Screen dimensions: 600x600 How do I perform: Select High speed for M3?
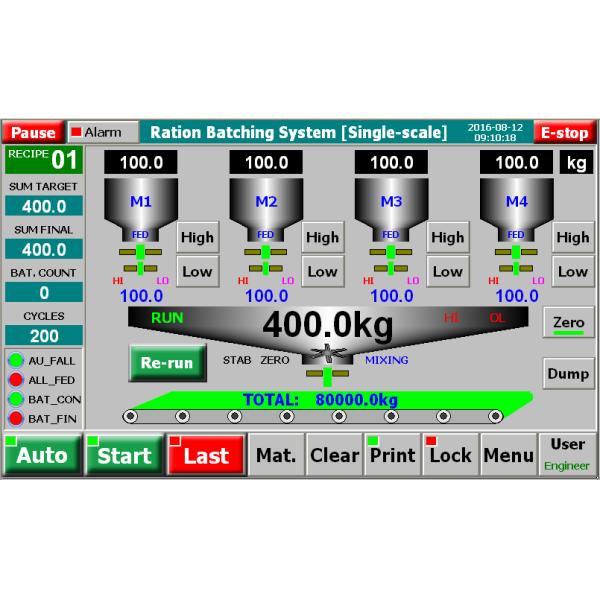448,237
